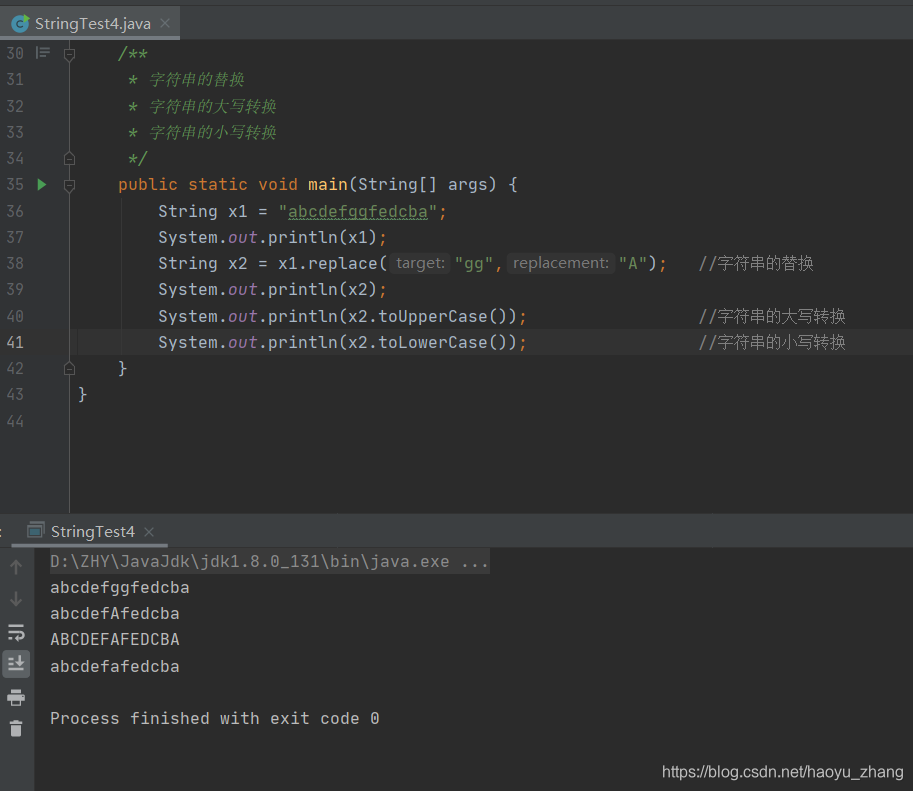The width and height of the screenshot is (913, 791).
Task: Click the 'target:' parameter hint on line 38
Action: 420,263
